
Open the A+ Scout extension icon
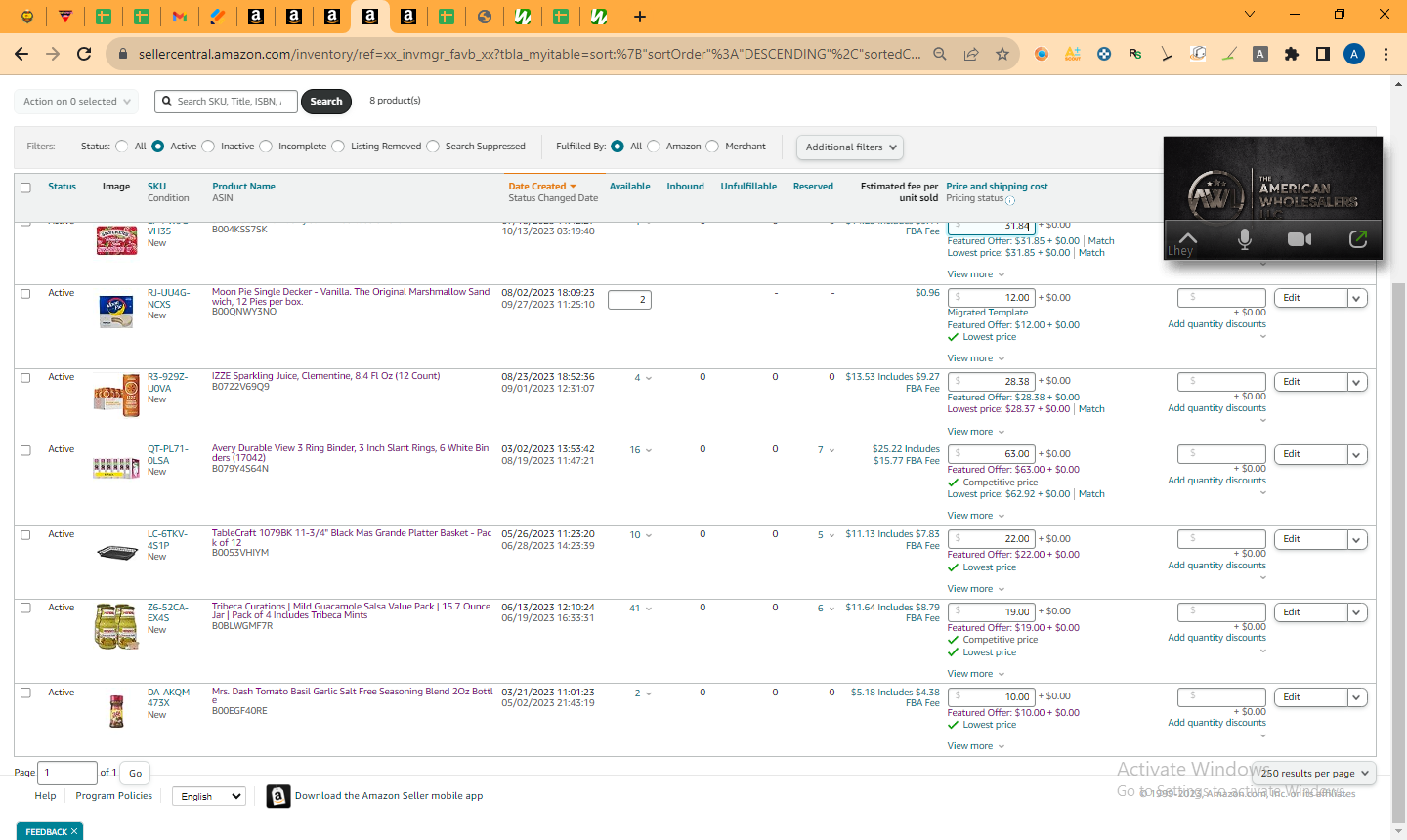1073,54
